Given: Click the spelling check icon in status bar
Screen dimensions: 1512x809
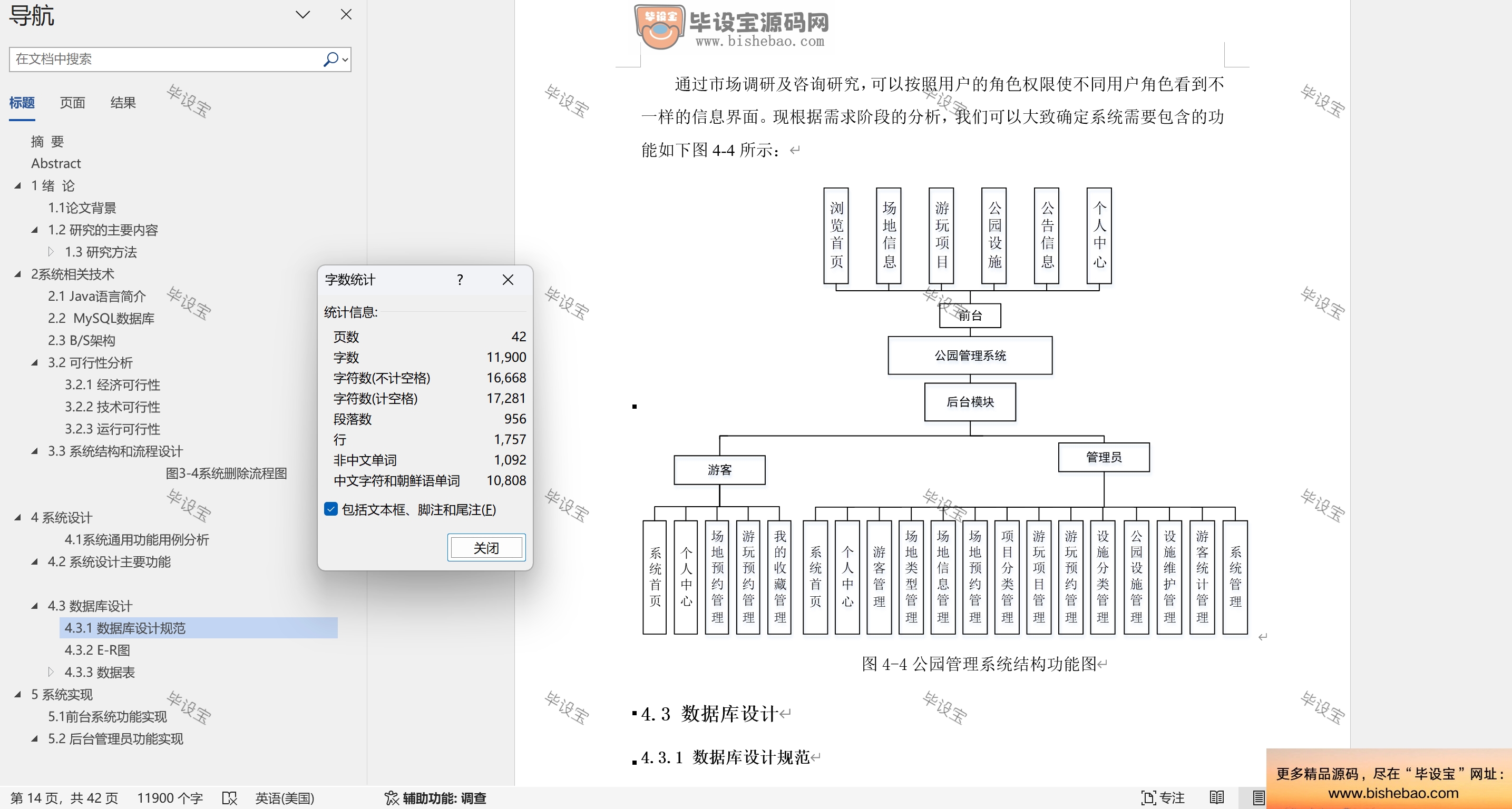Looking at the screenshot, I should pyautogui.click(x=229, y=798).
